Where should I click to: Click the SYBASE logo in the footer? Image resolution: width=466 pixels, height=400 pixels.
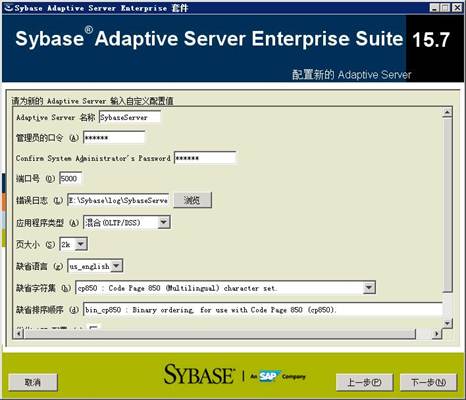point(199,374)
